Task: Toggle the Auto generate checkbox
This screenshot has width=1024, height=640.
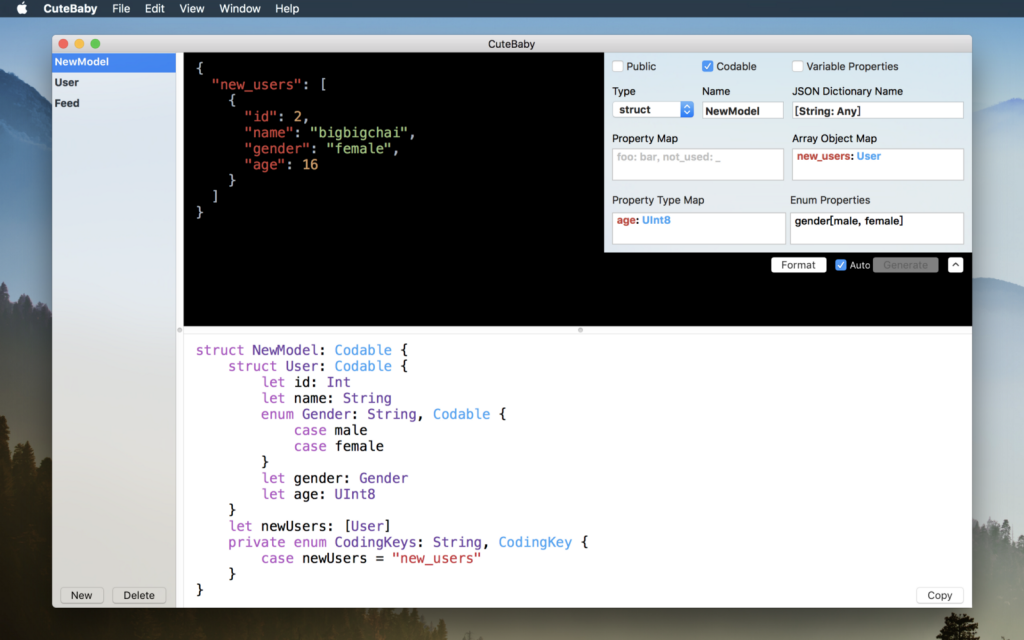Action: [x=841, y=265]
